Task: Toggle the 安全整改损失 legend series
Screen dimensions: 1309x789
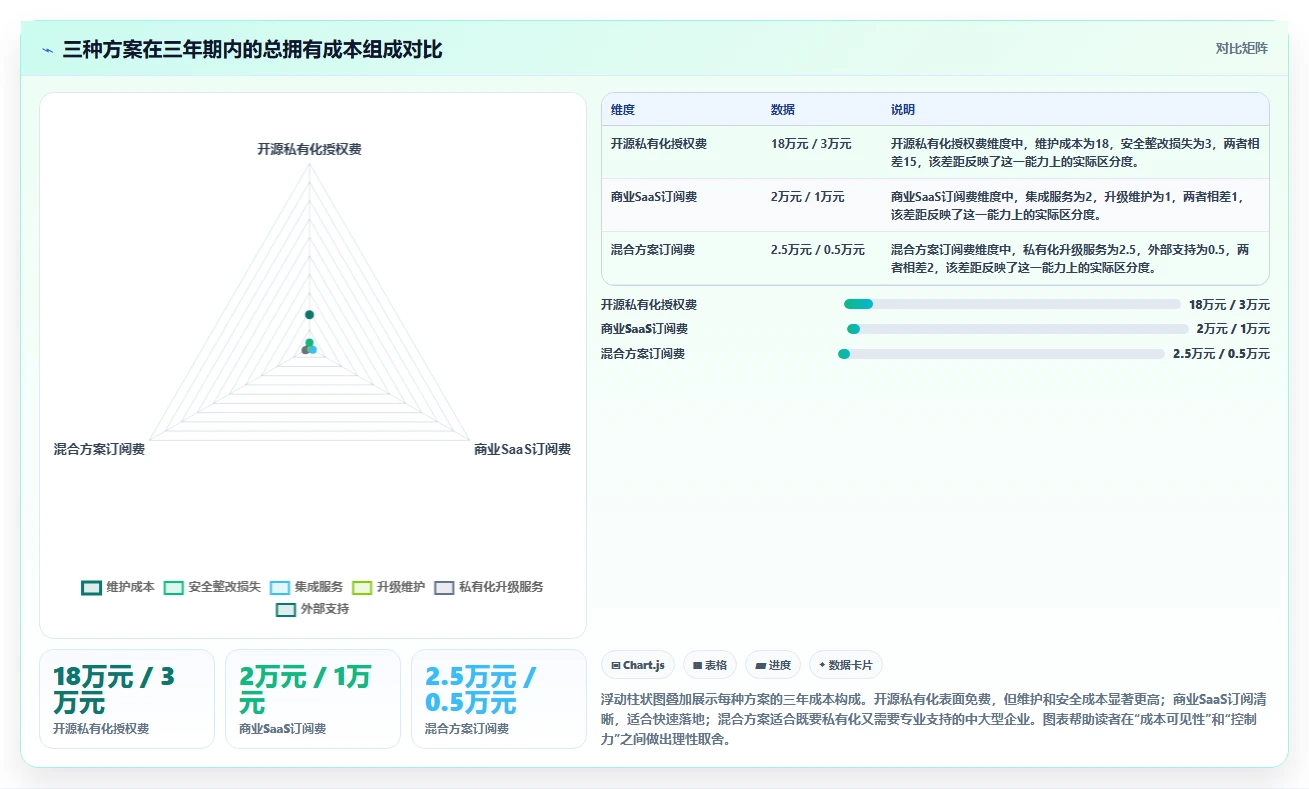Action: (212, 587)
